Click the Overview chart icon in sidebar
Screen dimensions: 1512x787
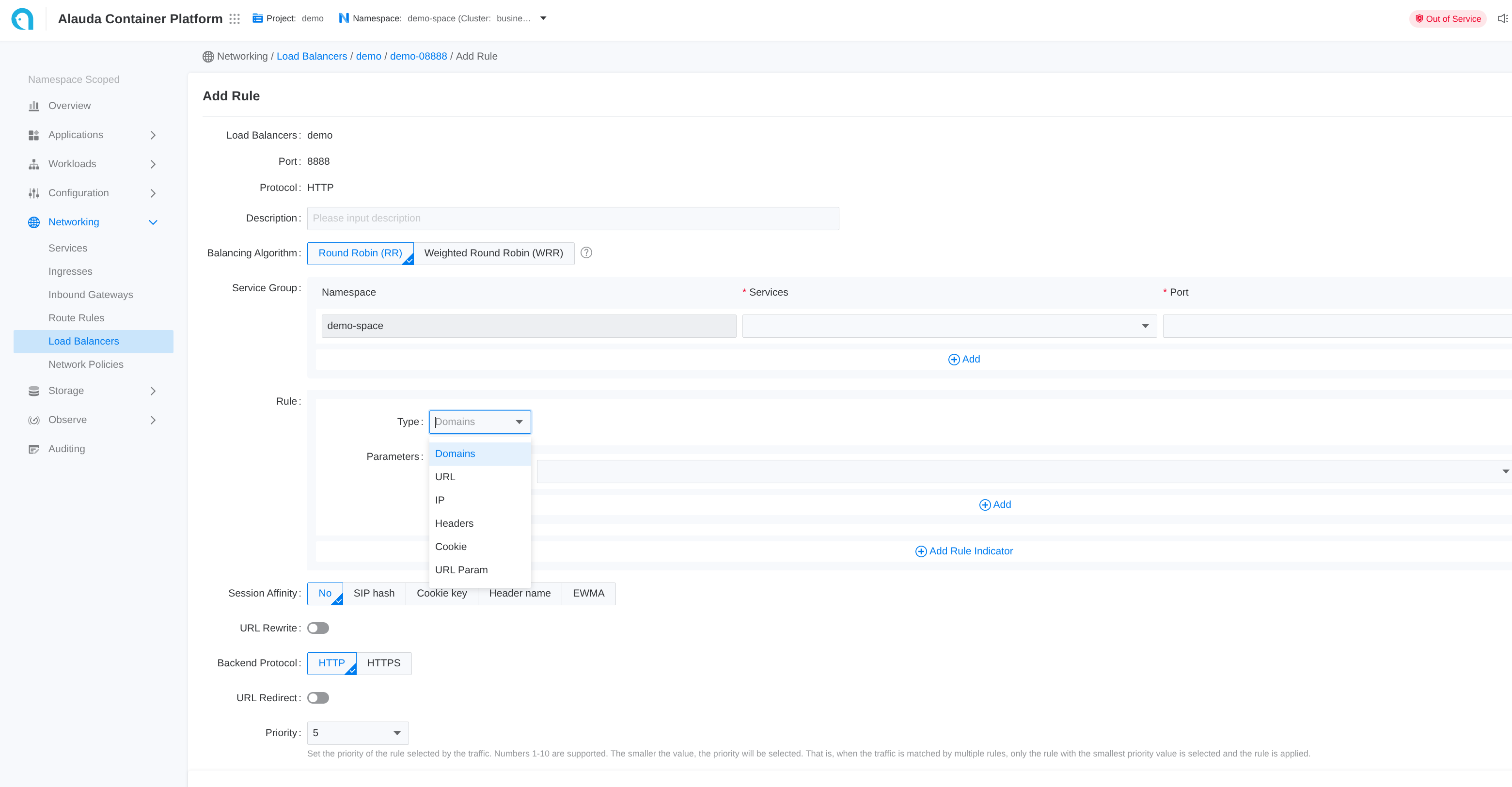[x=34, y=106]
